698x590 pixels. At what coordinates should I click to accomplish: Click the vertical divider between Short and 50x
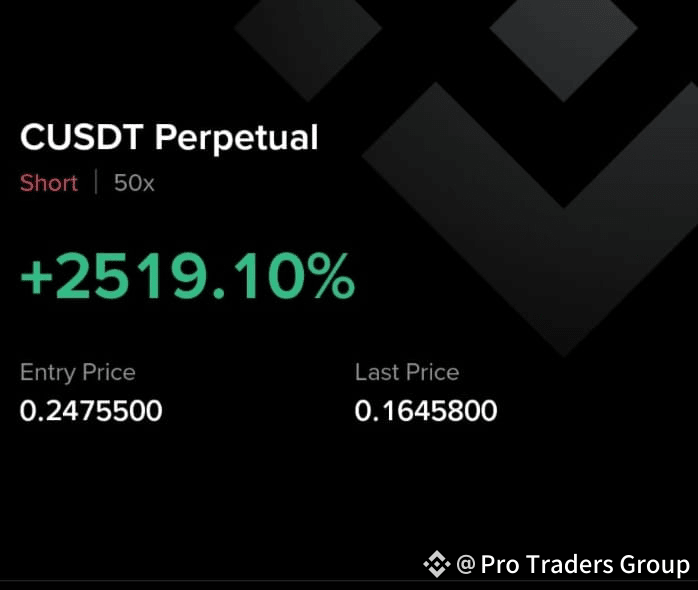(x=96, y=182)
